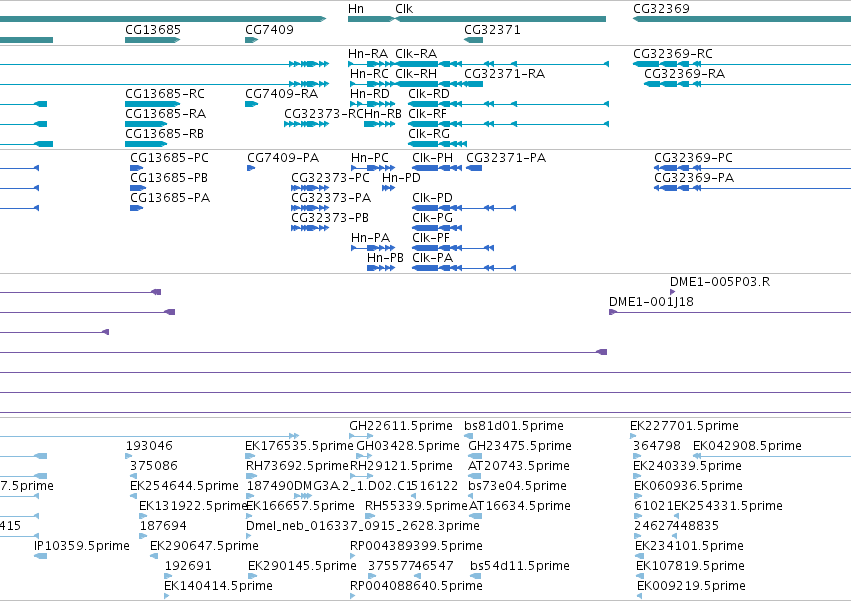Click transcript CG13685-RB
The width and height of the screenshot is (851, 601).
146,144
